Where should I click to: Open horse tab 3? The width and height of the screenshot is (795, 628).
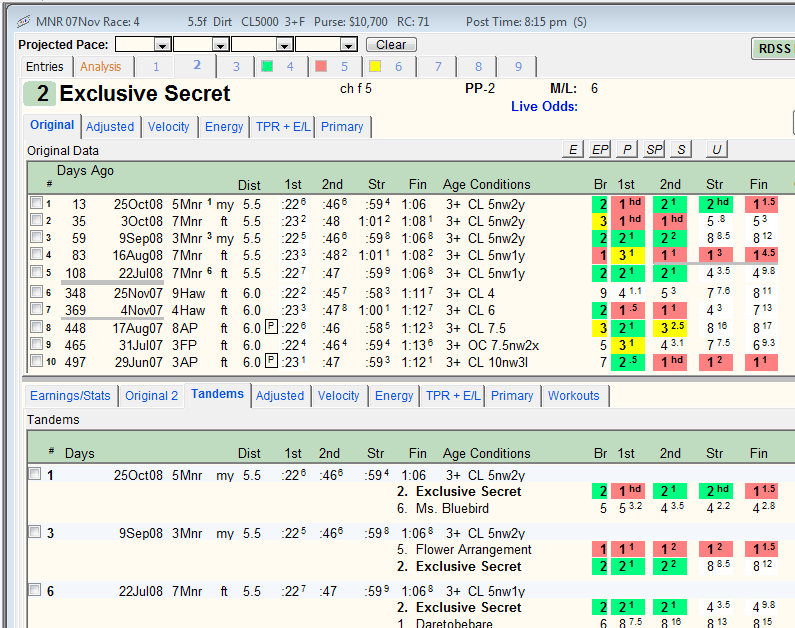pyautogui.click(x=236, y=66)
